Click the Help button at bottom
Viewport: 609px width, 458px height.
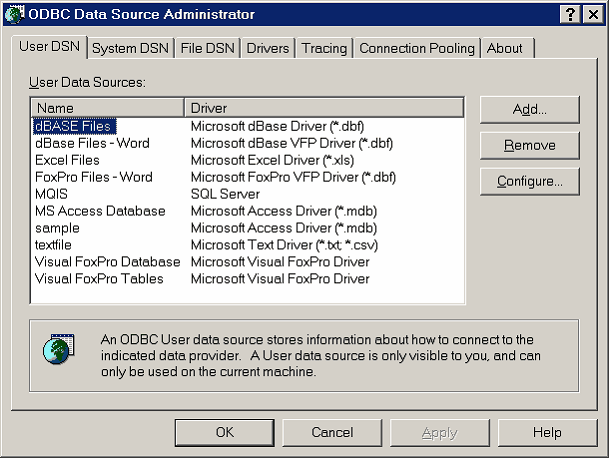547,433
